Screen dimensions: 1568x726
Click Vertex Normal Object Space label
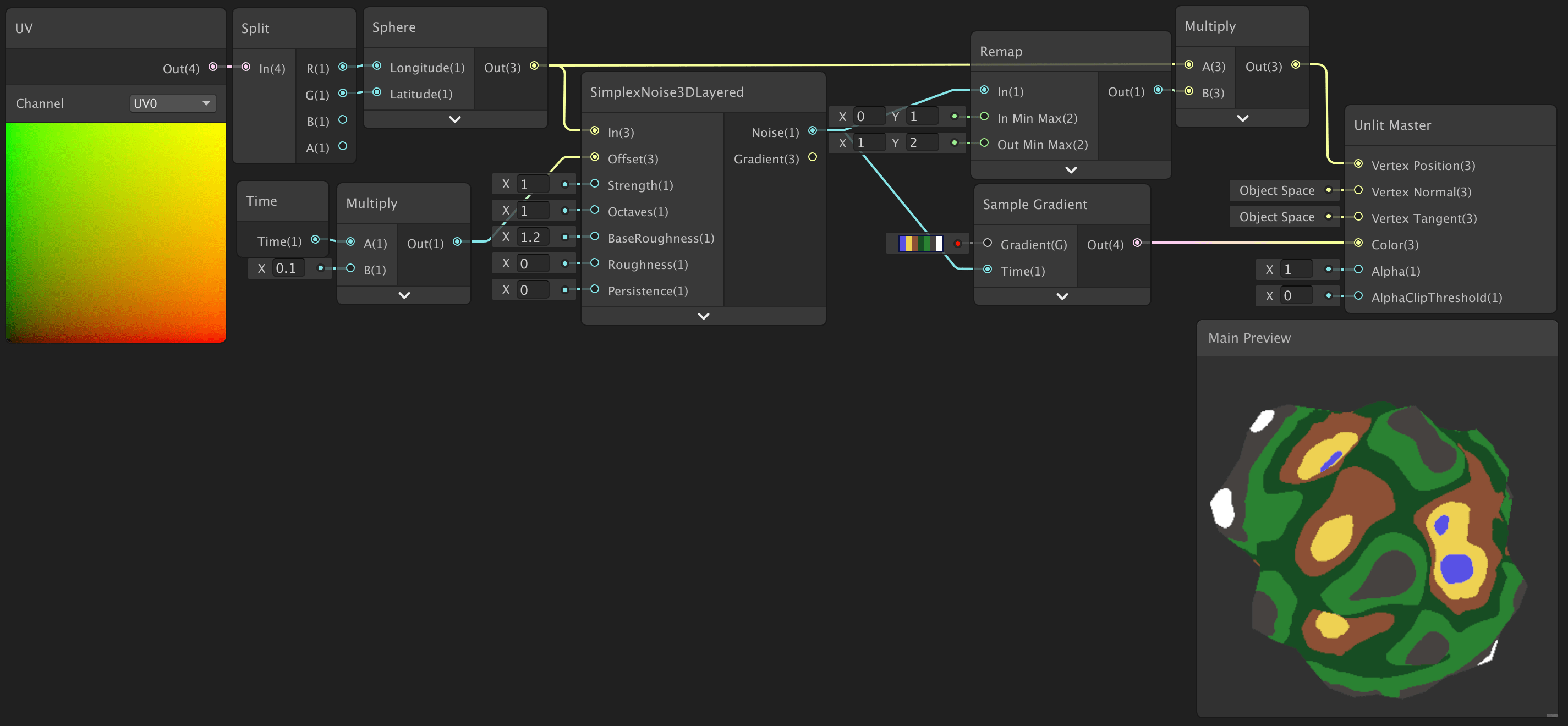[1276, 190]
